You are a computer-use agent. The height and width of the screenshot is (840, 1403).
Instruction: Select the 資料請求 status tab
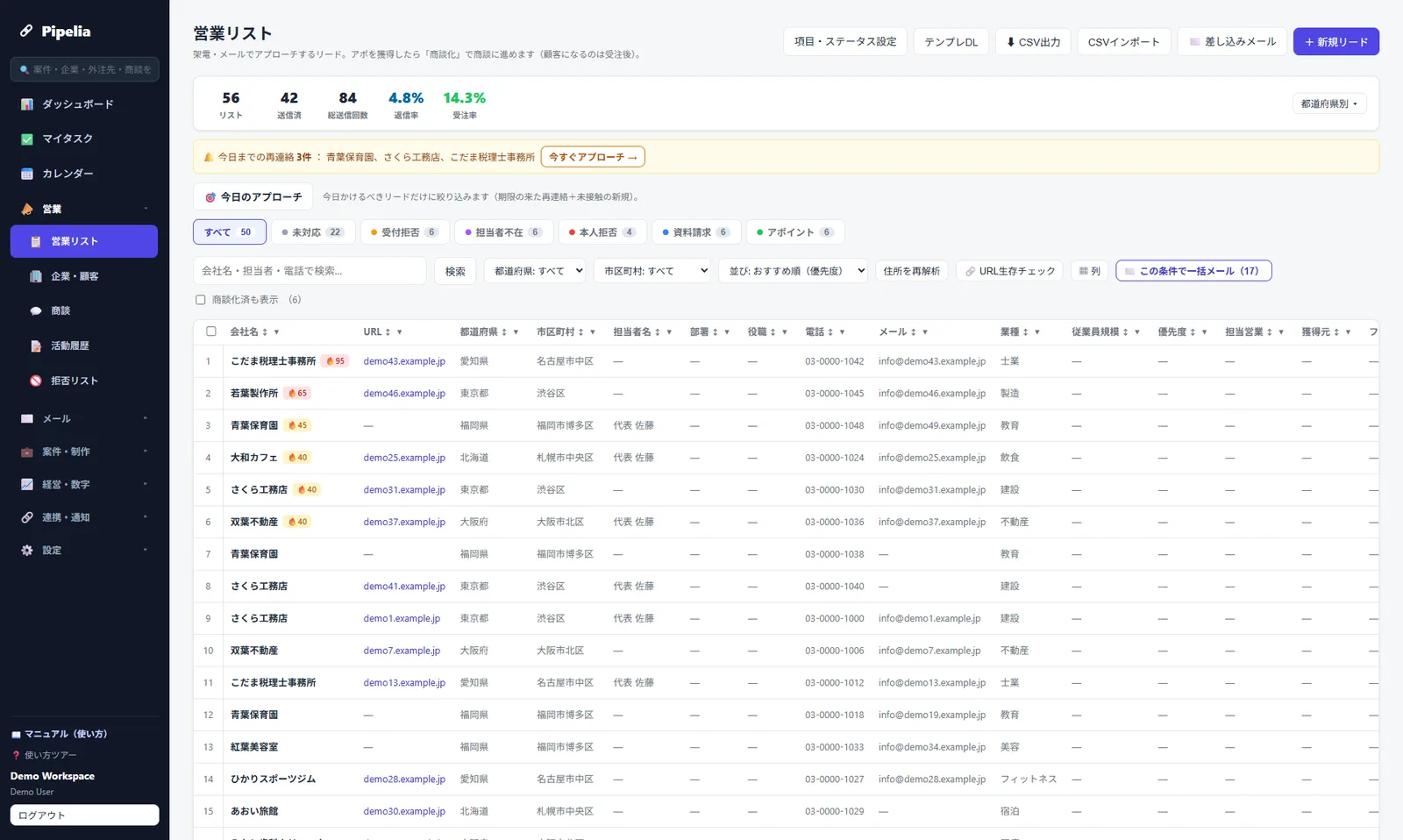coord(696,232)
